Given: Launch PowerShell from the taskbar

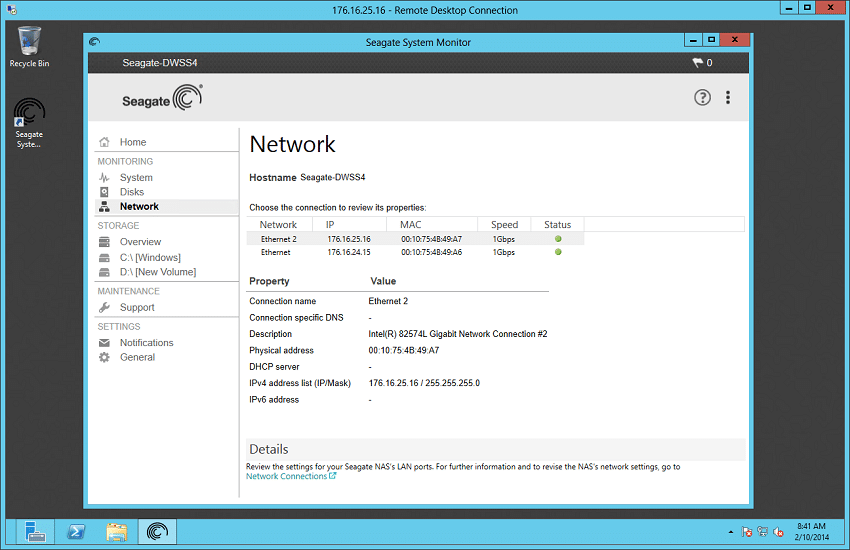Looking at the screenshot, I should click(x=76, y=532).
